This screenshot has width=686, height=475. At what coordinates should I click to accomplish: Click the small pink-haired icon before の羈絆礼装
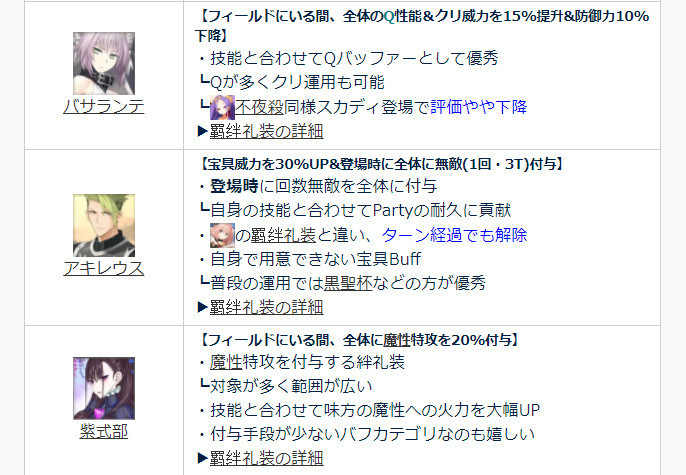[x=222, y=235]
